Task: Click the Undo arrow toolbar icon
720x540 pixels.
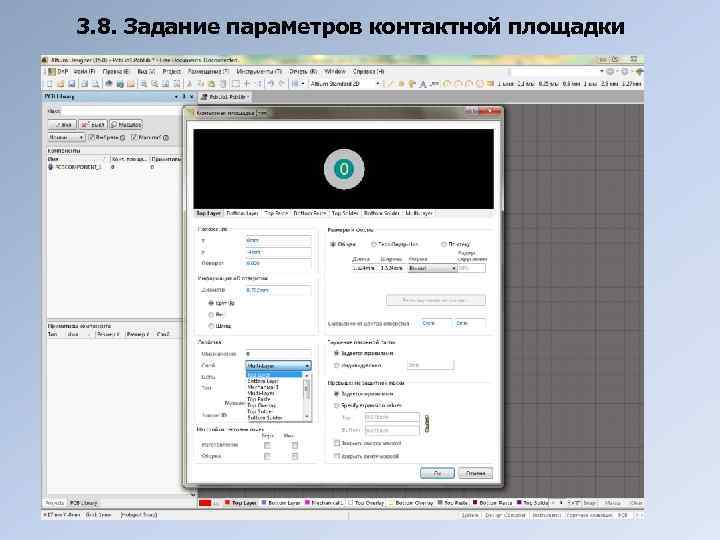Action: click(271, 84)
